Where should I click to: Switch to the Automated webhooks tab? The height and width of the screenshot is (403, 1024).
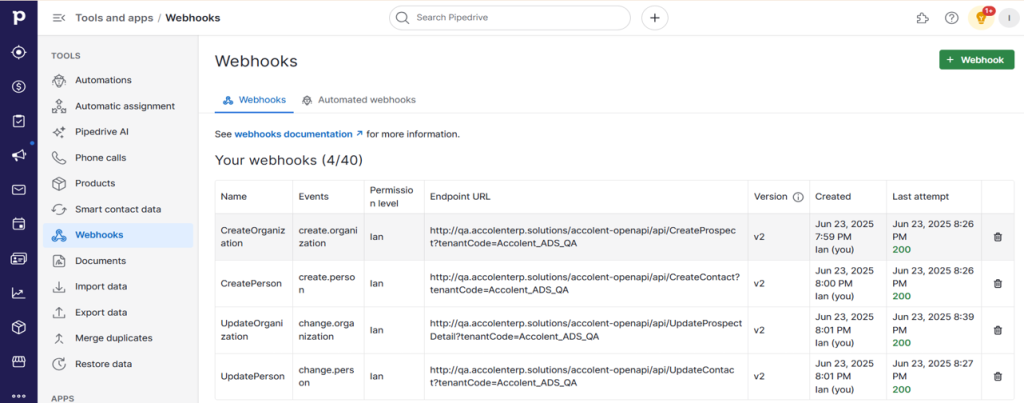(359, 100)
